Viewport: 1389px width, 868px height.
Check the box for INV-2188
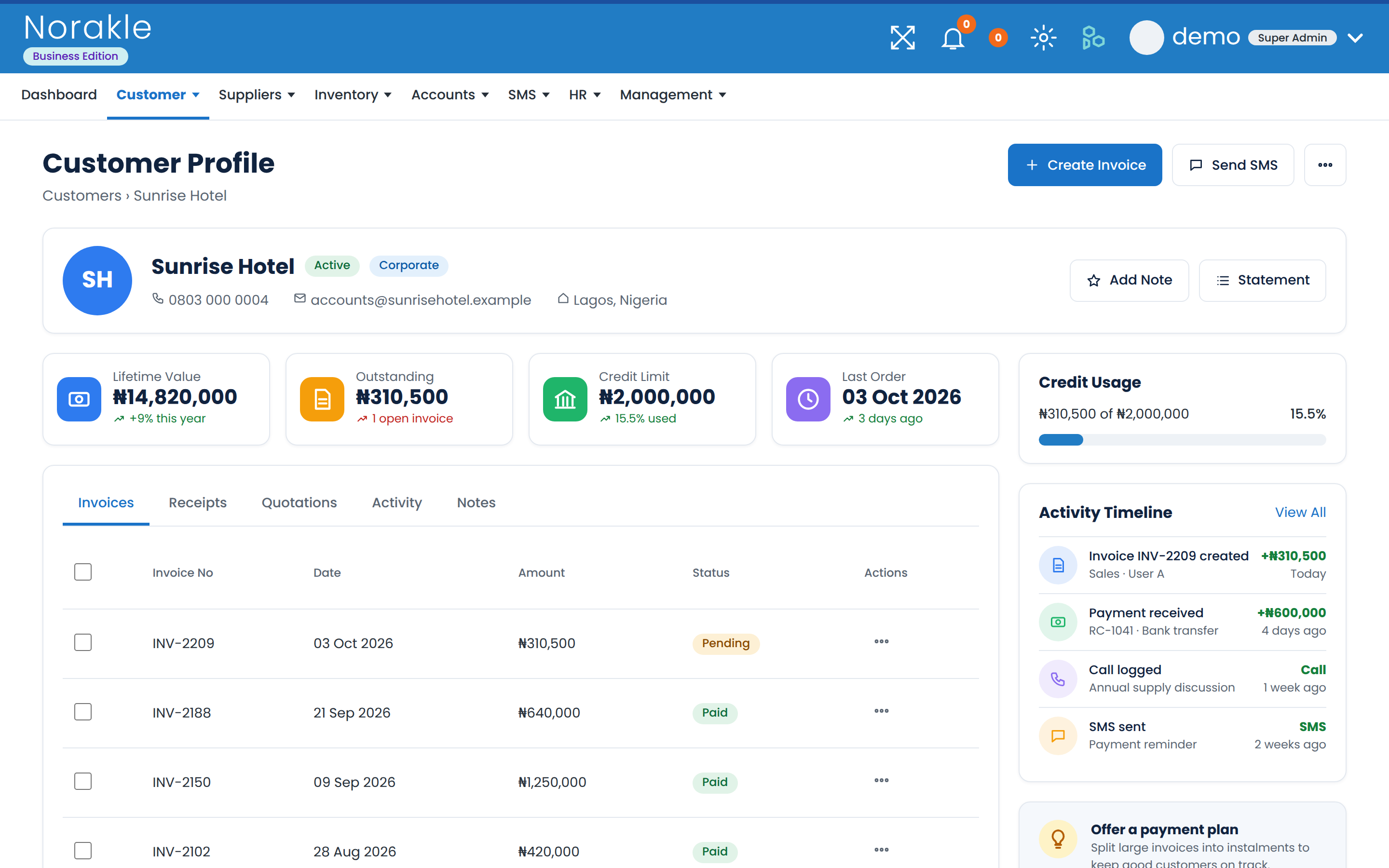click(82, 712)
